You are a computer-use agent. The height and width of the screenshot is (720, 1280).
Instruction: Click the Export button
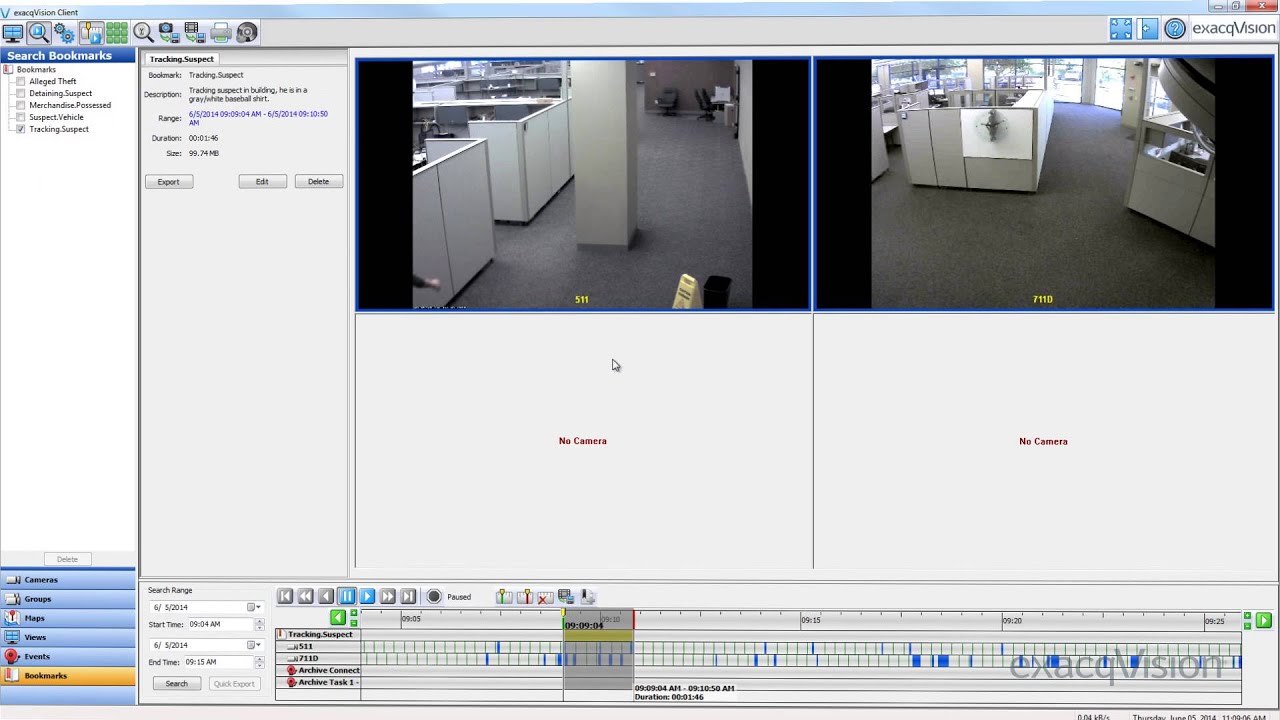pyautogui.click(x=169, y=182)
